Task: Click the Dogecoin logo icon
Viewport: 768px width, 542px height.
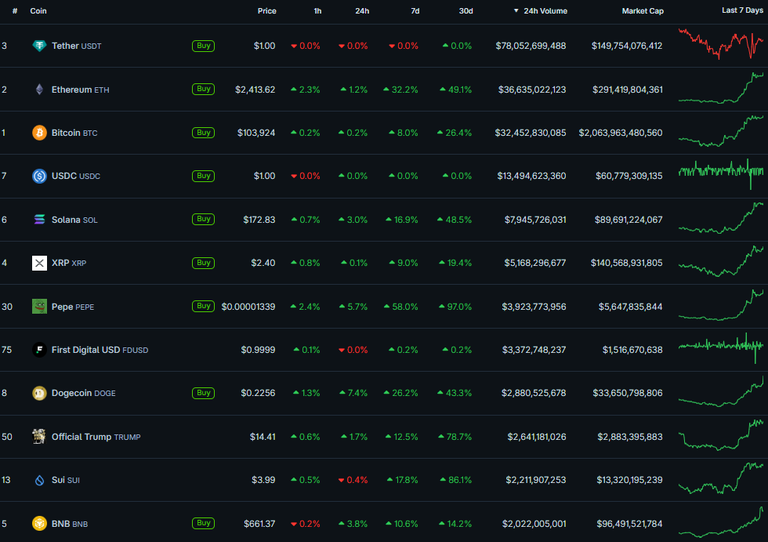Action: pos(39,393)
